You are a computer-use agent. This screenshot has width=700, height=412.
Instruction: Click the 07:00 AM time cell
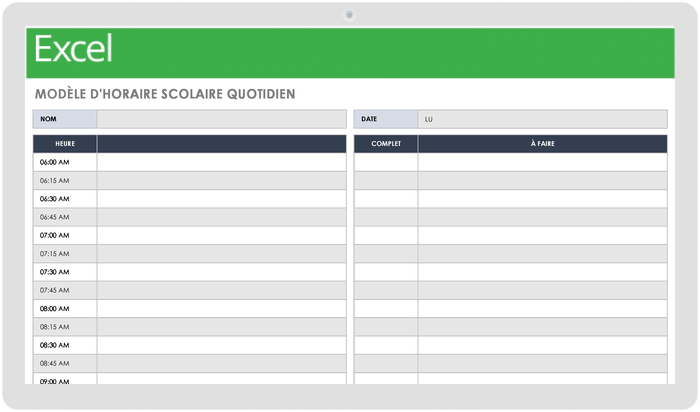(65, 235)
